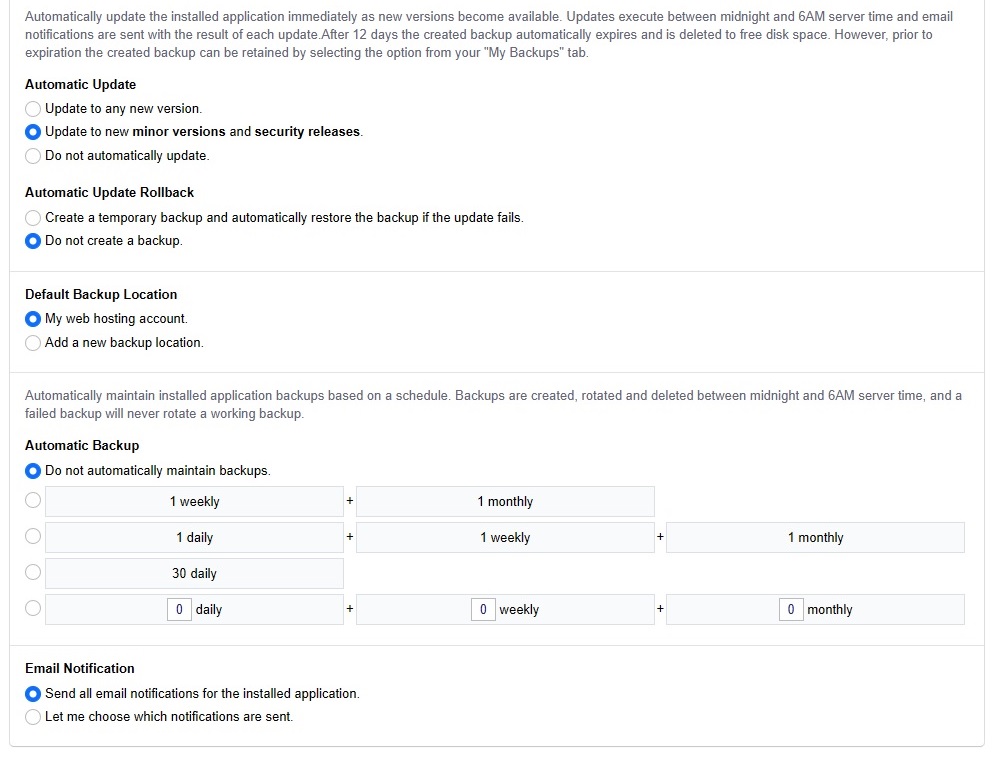Select the 30 daily backups schedule
Image resolution: width=1000 pixels, height=760 pixels.
click(x=32, y=572)
